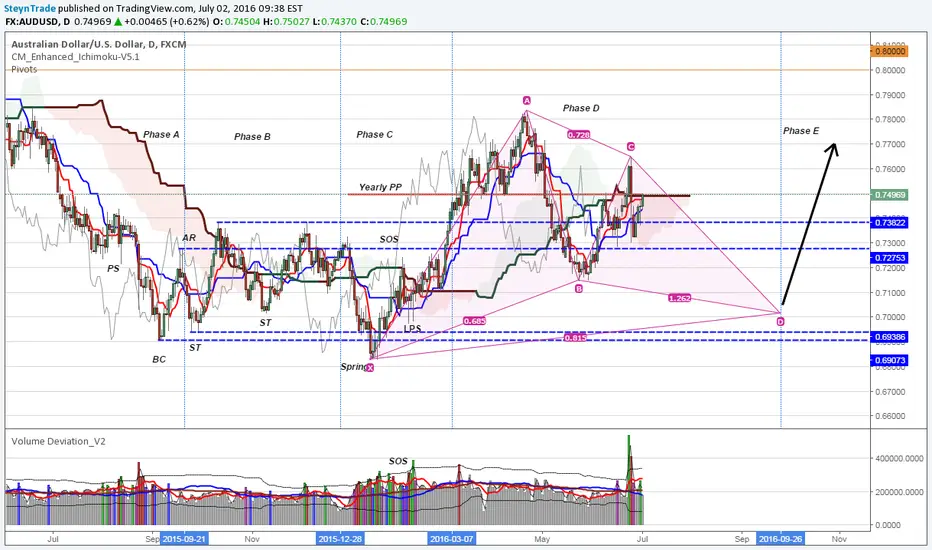Click the 0.685 harmonic ratio label
This screenshot has height=550, width=932.
[474, 321]
